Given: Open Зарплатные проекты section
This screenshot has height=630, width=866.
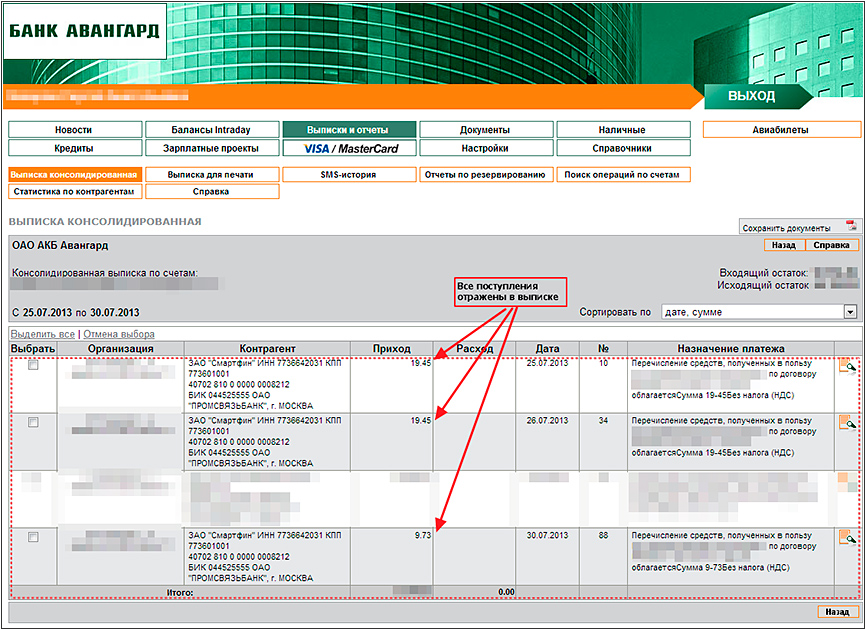Looking at the screenshot, I should tap(212, 148).
